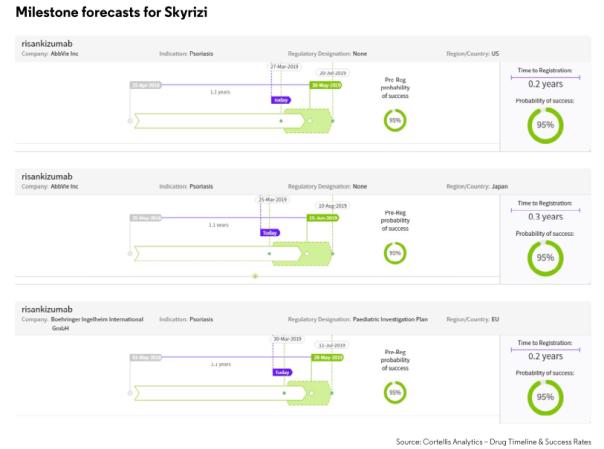Select the green forecast date tag in Japan row
The width and height of the screenshot is (604, 449).
(323, 218)
